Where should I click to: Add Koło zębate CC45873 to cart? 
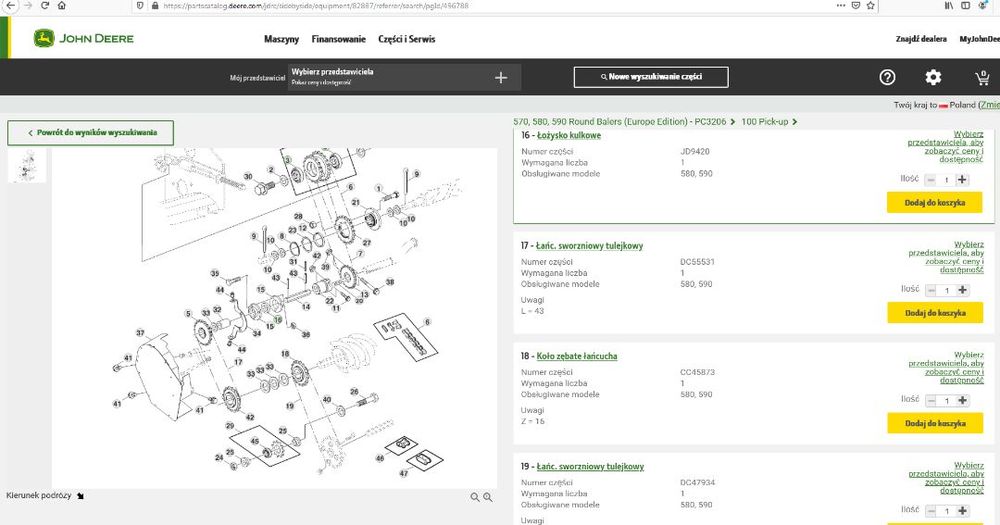[x=935, y=424]
